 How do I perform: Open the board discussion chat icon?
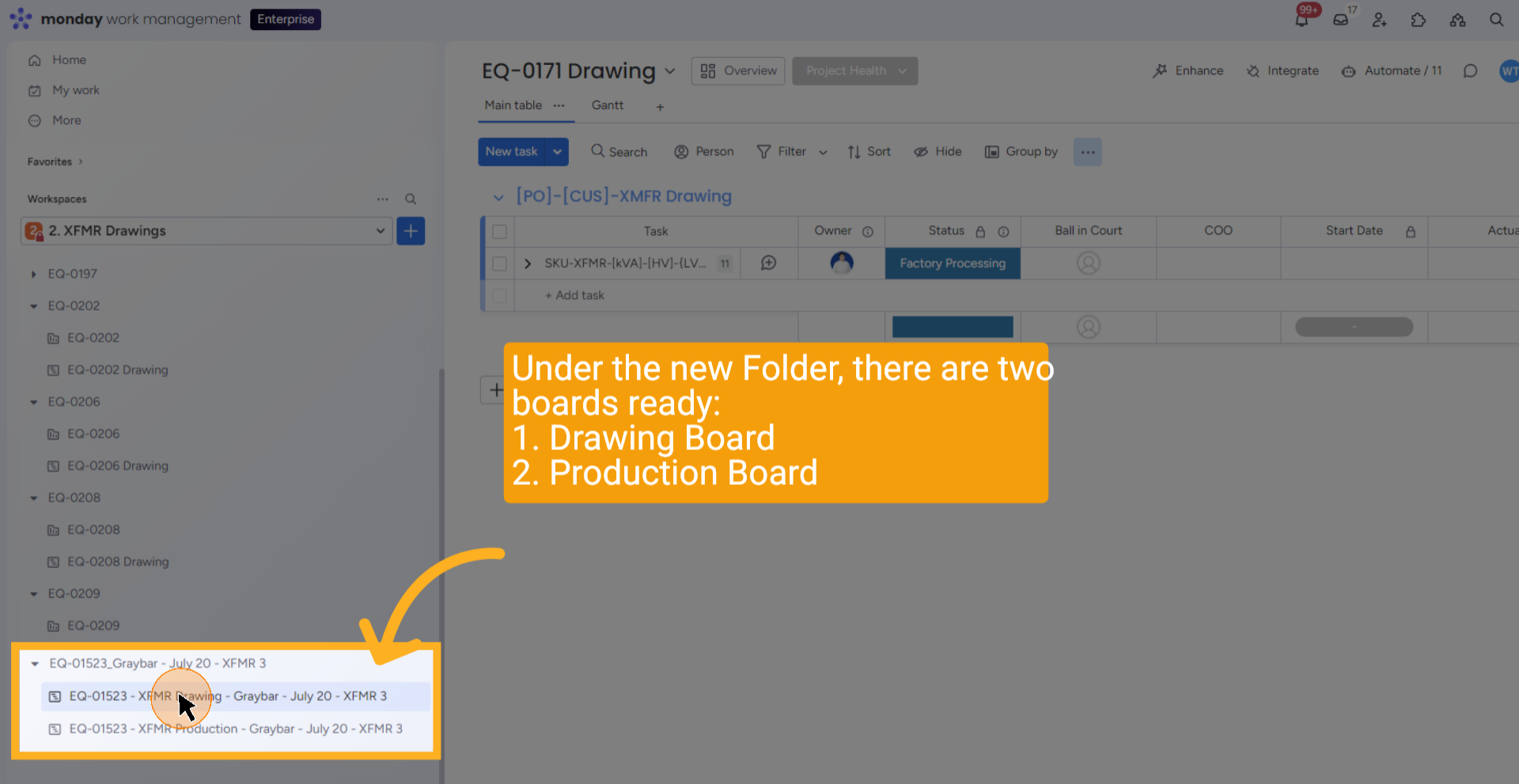(x=1470, y=71)
